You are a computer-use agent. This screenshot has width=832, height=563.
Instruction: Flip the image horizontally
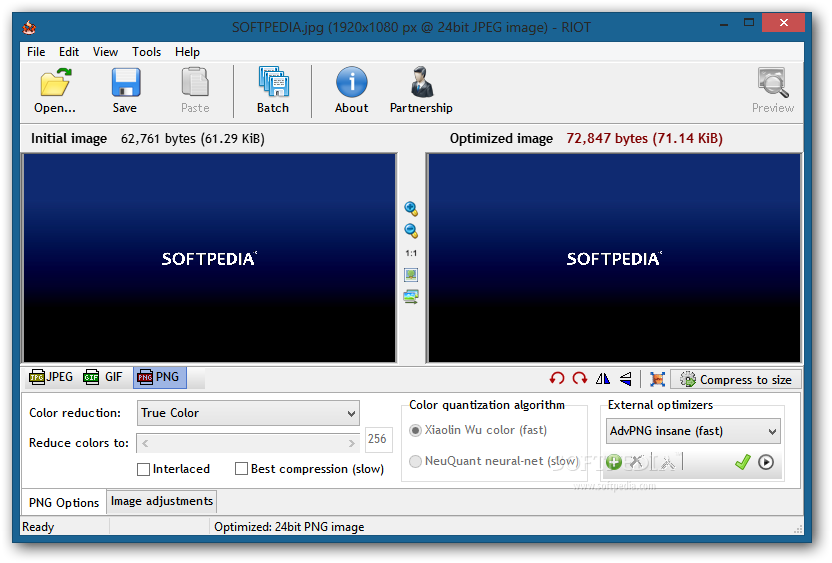[x=603, y=379]
